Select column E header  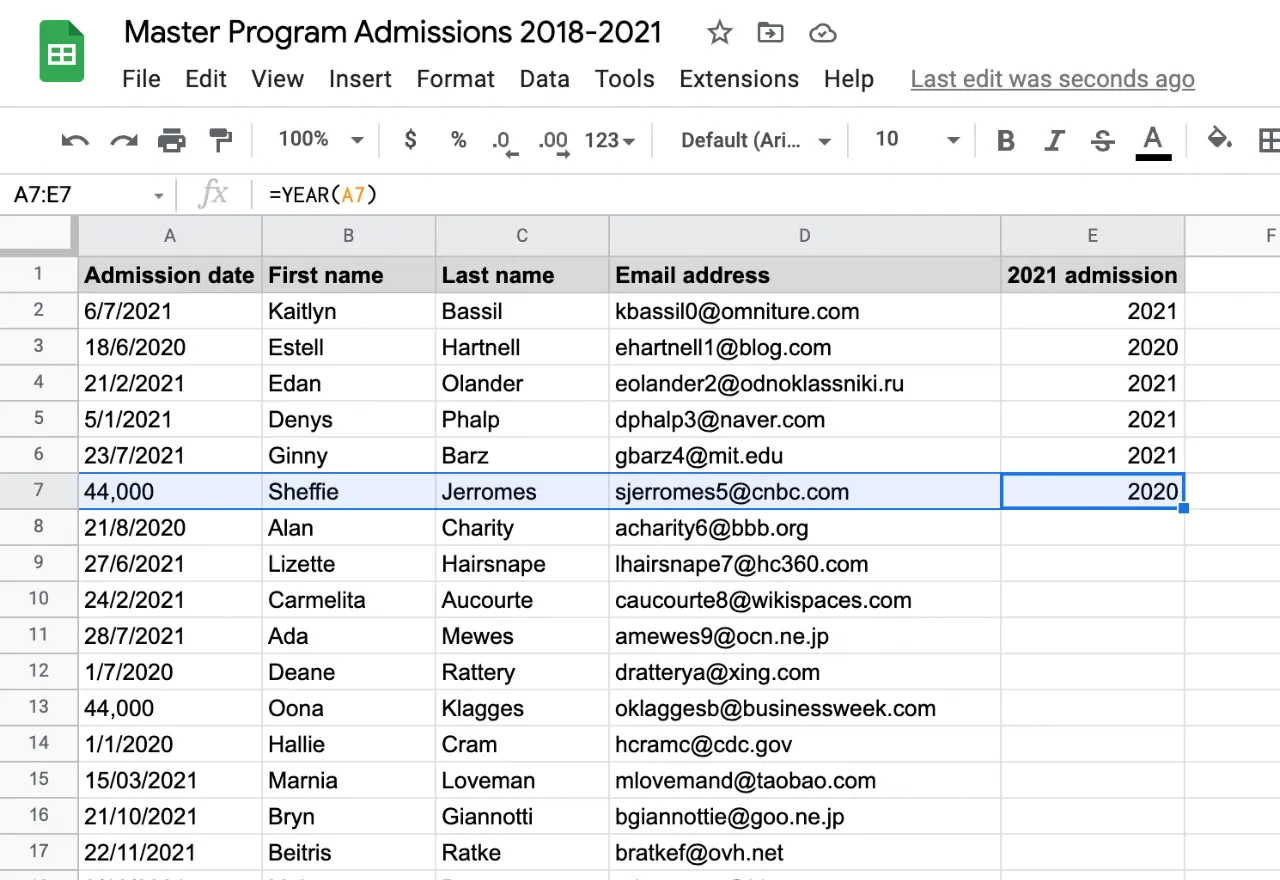pos(1092,236)
